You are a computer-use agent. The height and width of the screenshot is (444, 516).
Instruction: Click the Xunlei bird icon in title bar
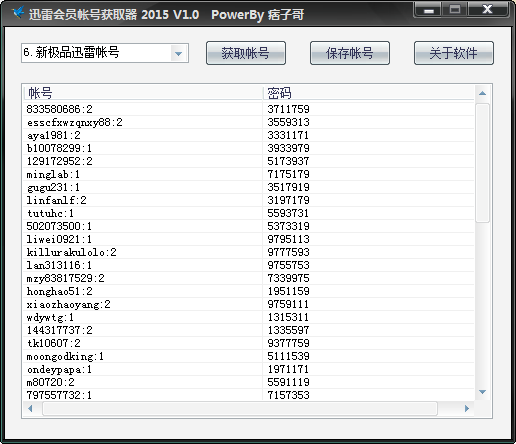coord(19,13)
